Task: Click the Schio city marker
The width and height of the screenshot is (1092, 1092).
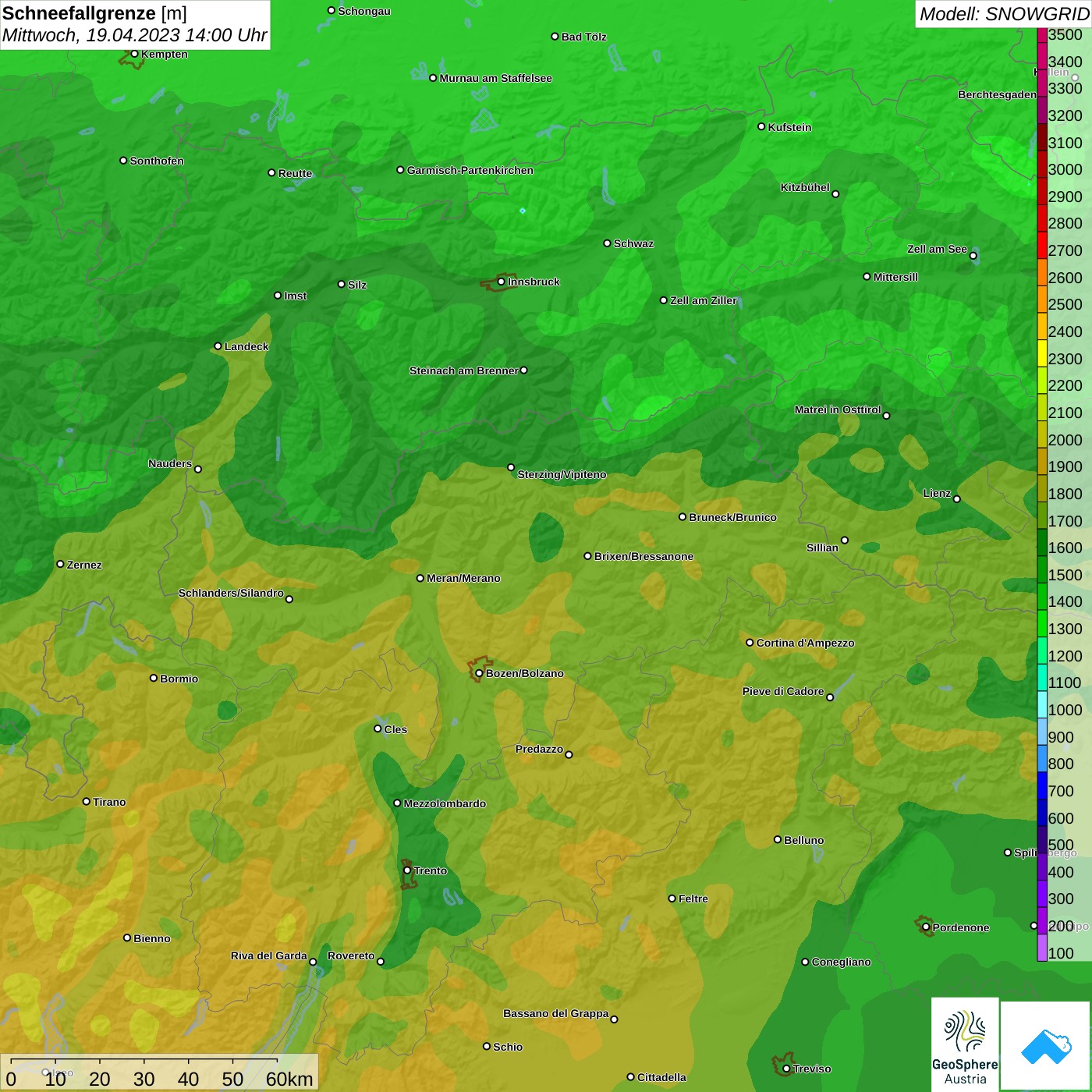Action: click(487, 1047)
